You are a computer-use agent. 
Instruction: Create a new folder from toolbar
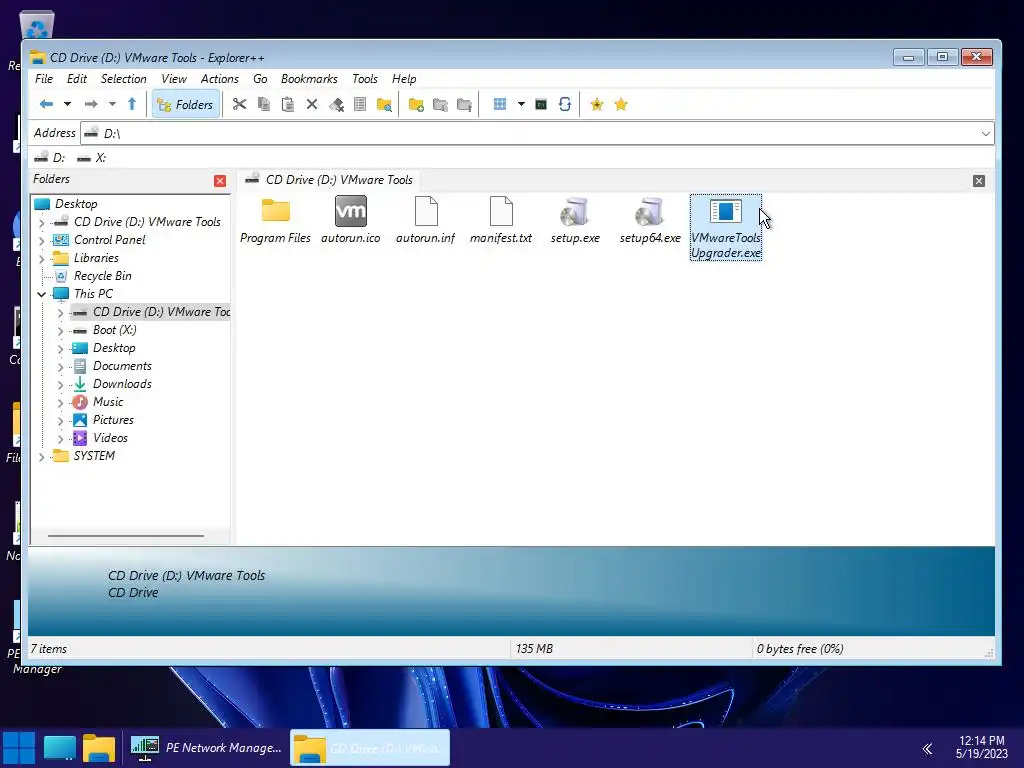click(x=416, y=104)
